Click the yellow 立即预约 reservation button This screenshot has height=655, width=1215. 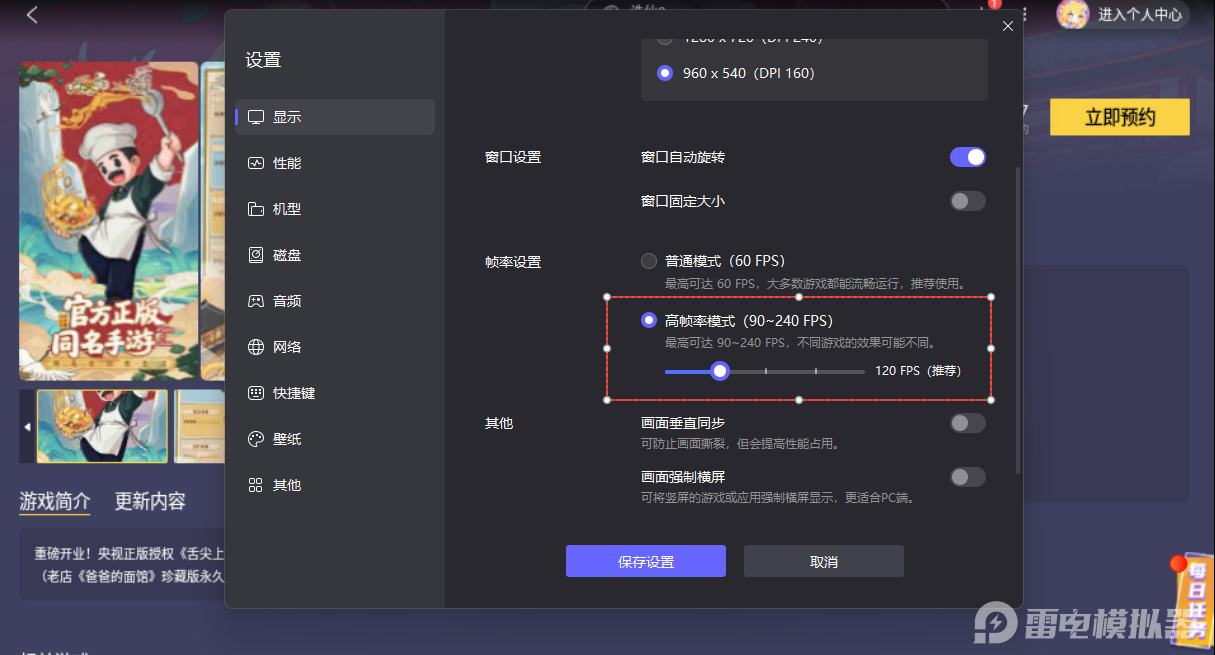1119,117
